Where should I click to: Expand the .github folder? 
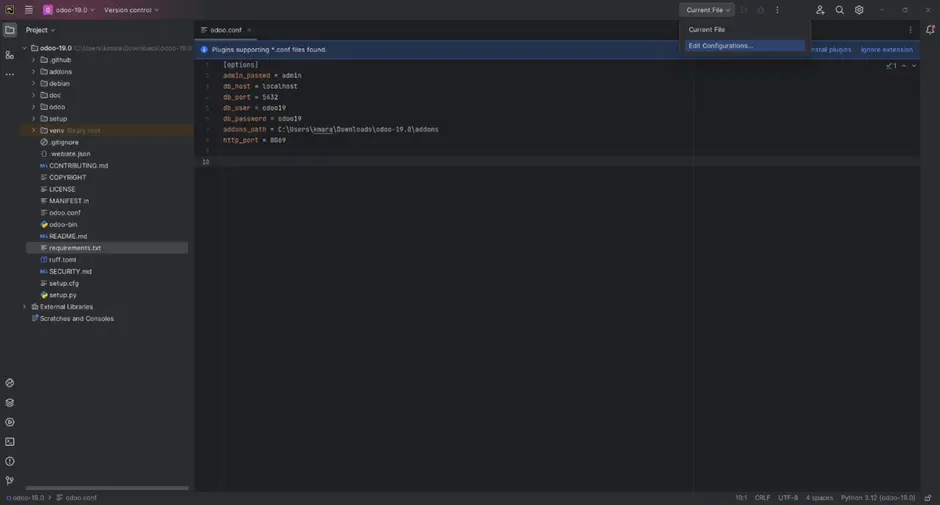tap(34, 60)
